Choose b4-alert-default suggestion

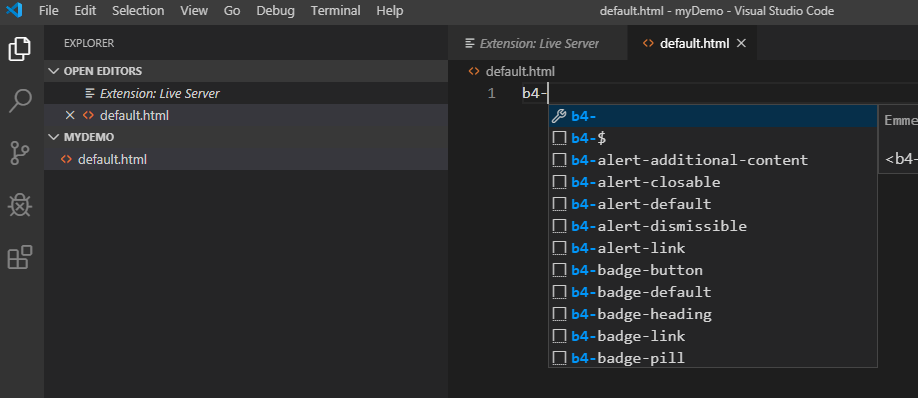tap(713, 204)
